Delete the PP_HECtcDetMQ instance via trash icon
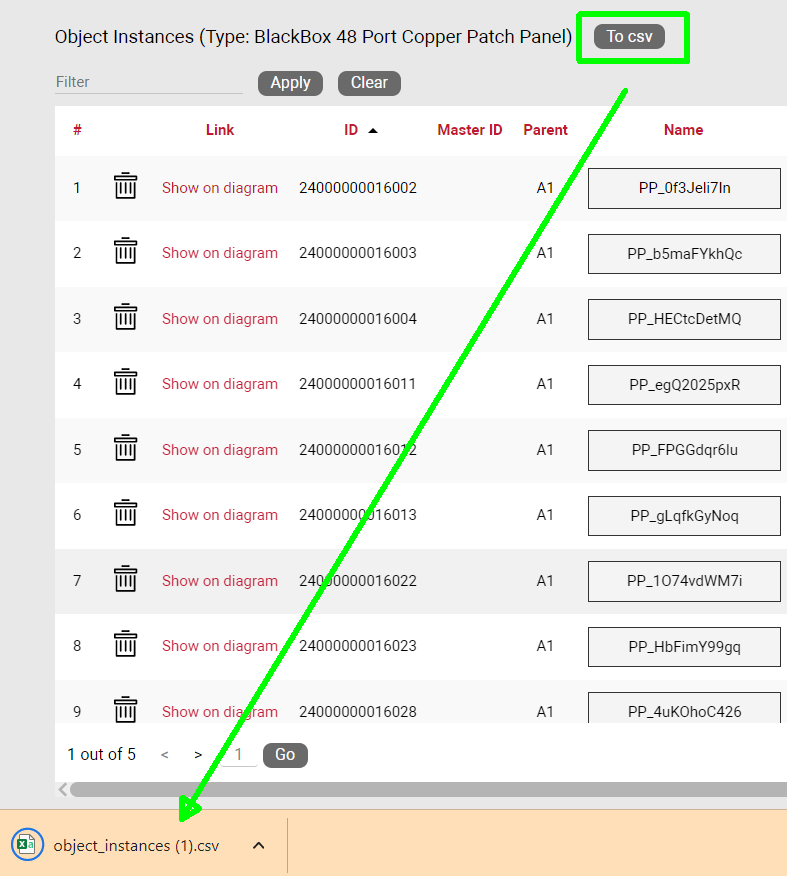Image resolution: width=787 pixels, height=876 pixels. (125, 318)
